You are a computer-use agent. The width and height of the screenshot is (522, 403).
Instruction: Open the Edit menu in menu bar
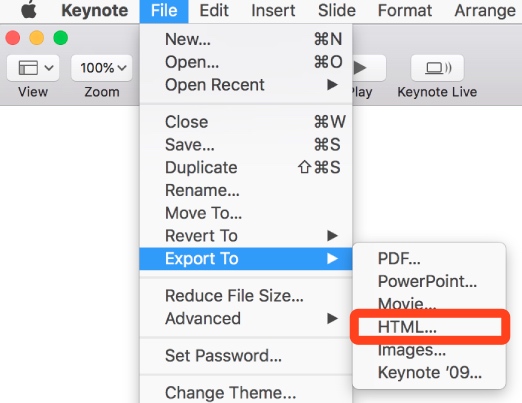[214, 10]
